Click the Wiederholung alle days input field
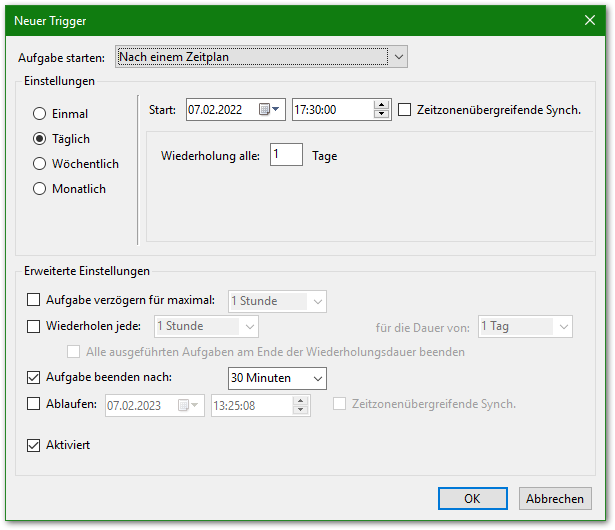 [286, 156]
